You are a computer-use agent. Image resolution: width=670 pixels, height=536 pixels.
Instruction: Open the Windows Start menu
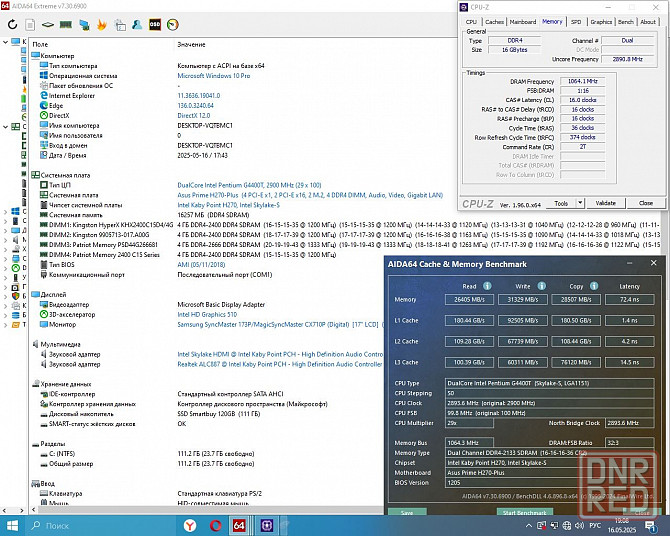point(12,525)
